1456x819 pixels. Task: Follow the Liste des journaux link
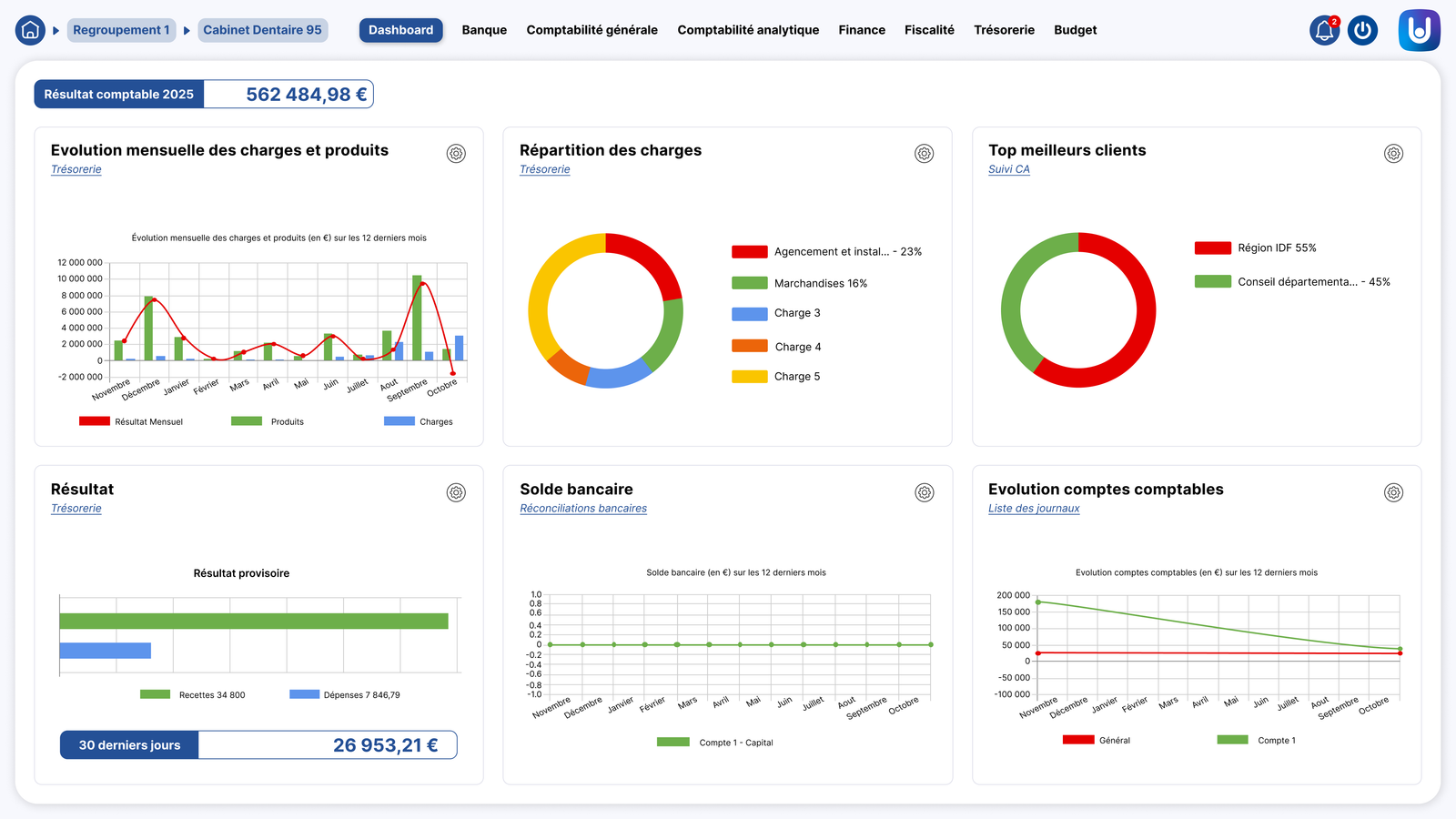coord(1034,509)
